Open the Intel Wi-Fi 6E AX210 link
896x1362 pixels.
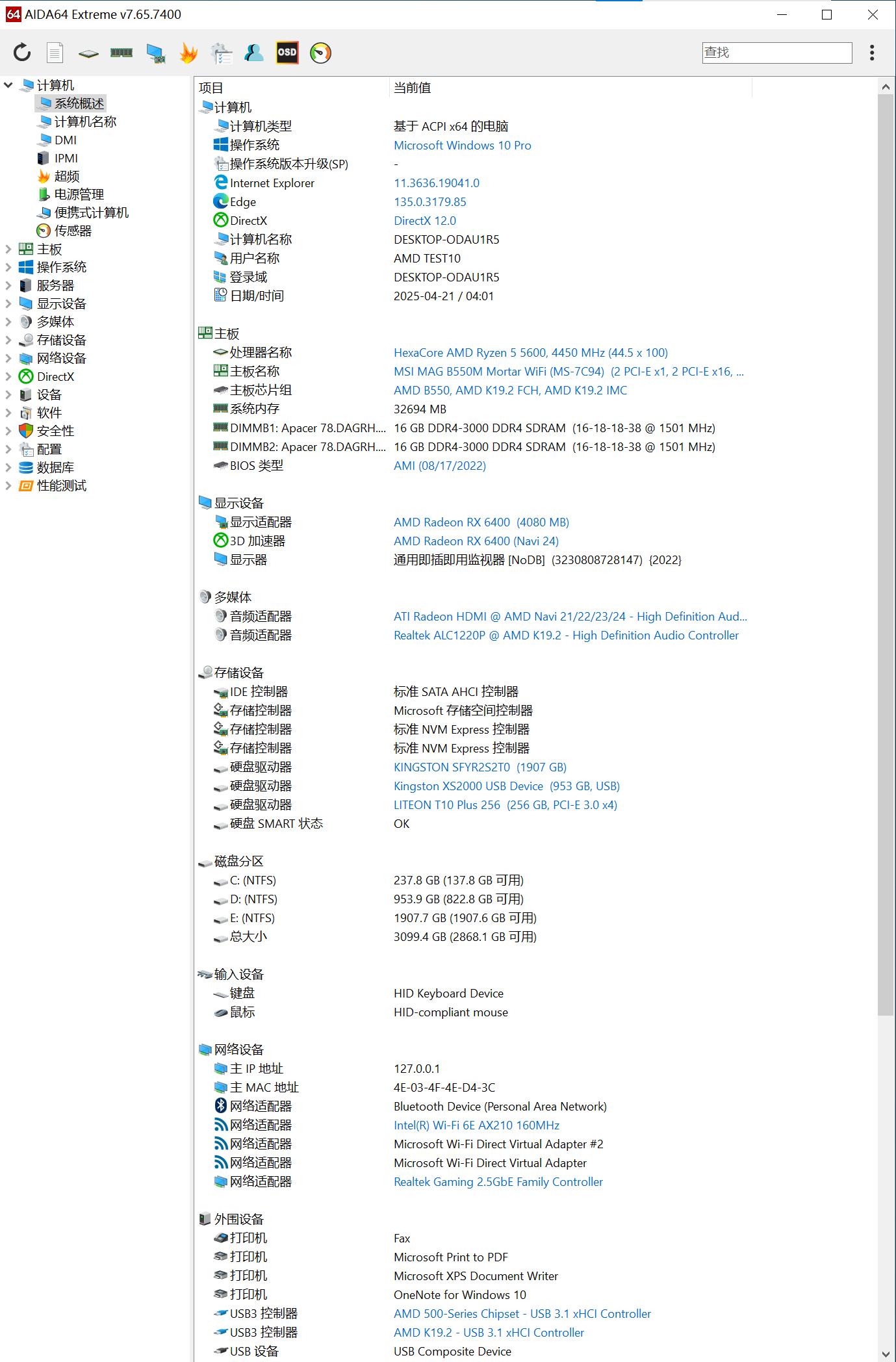coord(476,1125)
